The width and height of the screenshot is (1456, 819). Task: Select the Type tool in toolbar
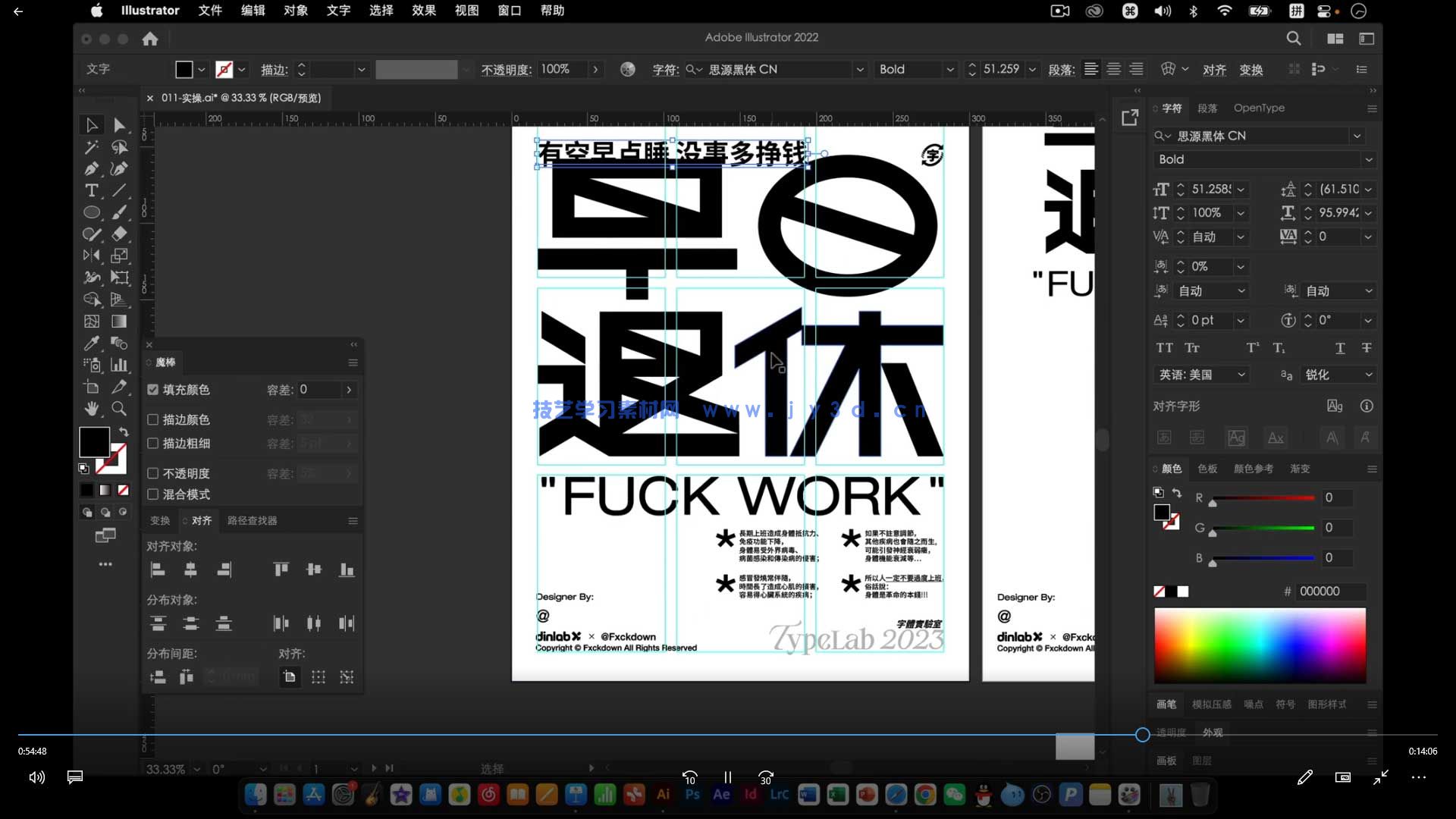[92, 191]
